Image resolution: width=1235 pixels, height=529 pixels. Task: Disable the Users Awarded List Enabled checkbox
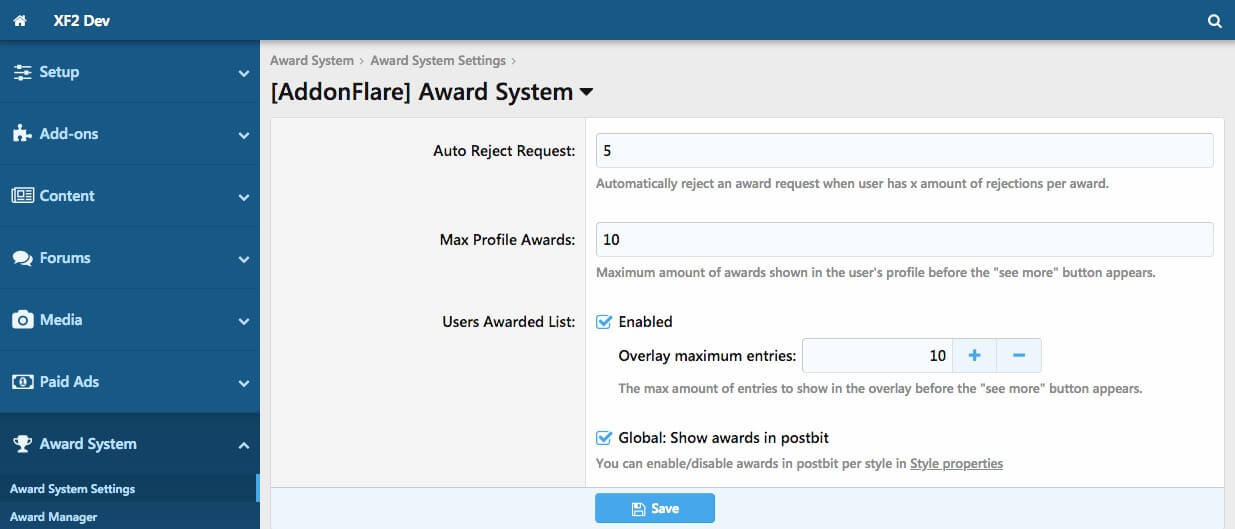pos(604,322)
